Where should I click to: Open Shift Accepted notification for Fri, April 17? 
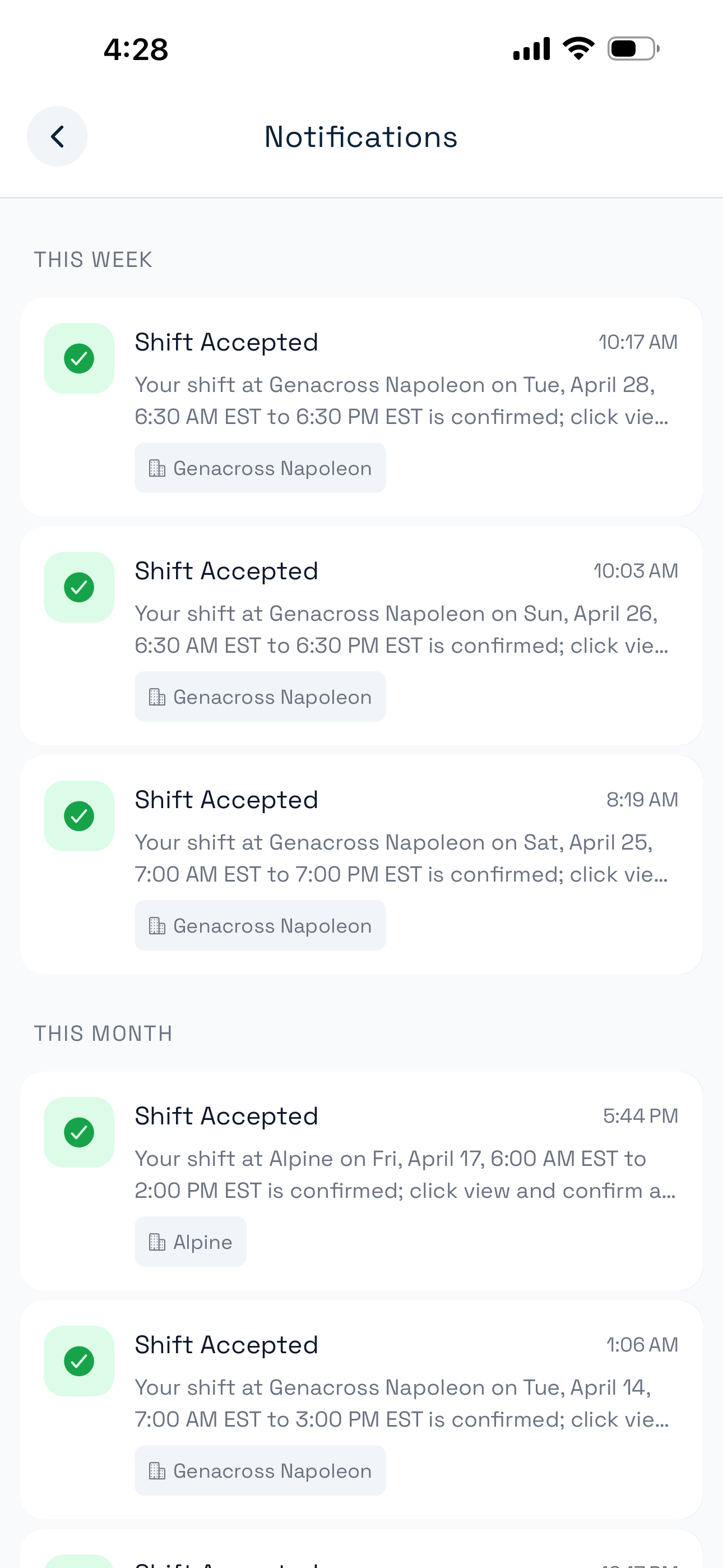pos(361,1182)
